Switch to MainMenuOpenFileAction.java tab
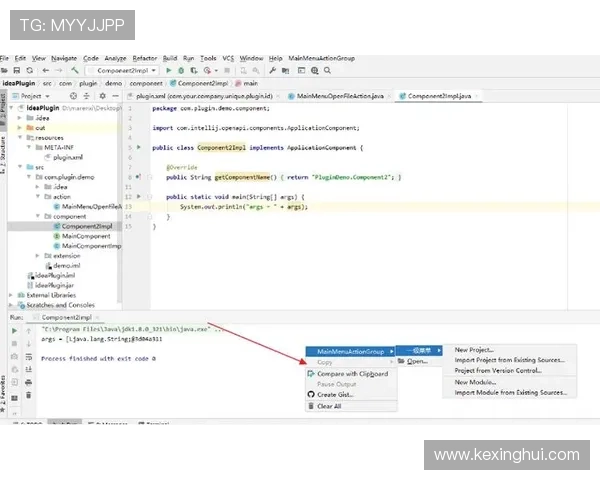The image size is (600, 480). coord(340,96)
